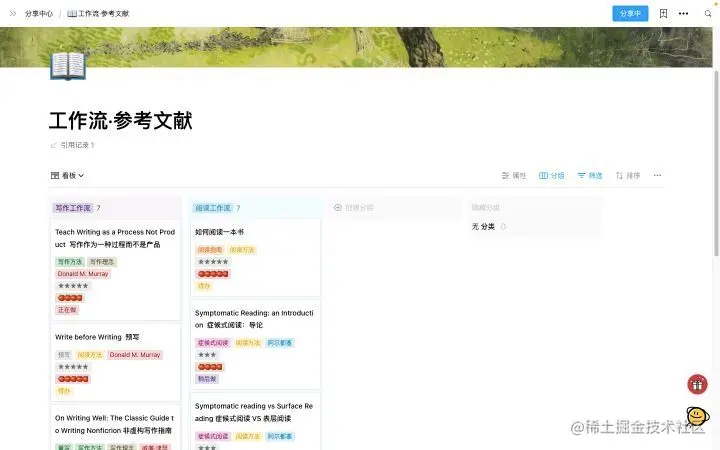Image resolution: width=720 pixels, height=450 pixels.
Task: Click 写作方法 tag on Teach Writing card
Action: [x=70, y=262]
